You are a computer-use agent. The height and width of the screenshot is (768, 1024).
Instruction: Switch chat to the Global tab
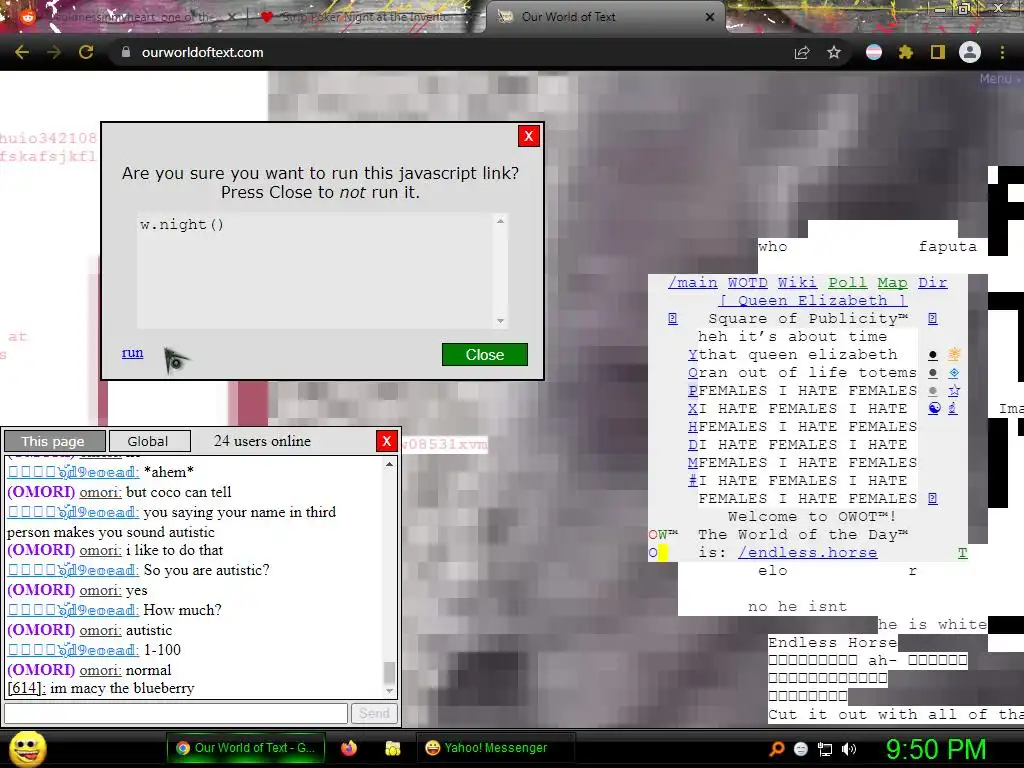tap(150, 441)
